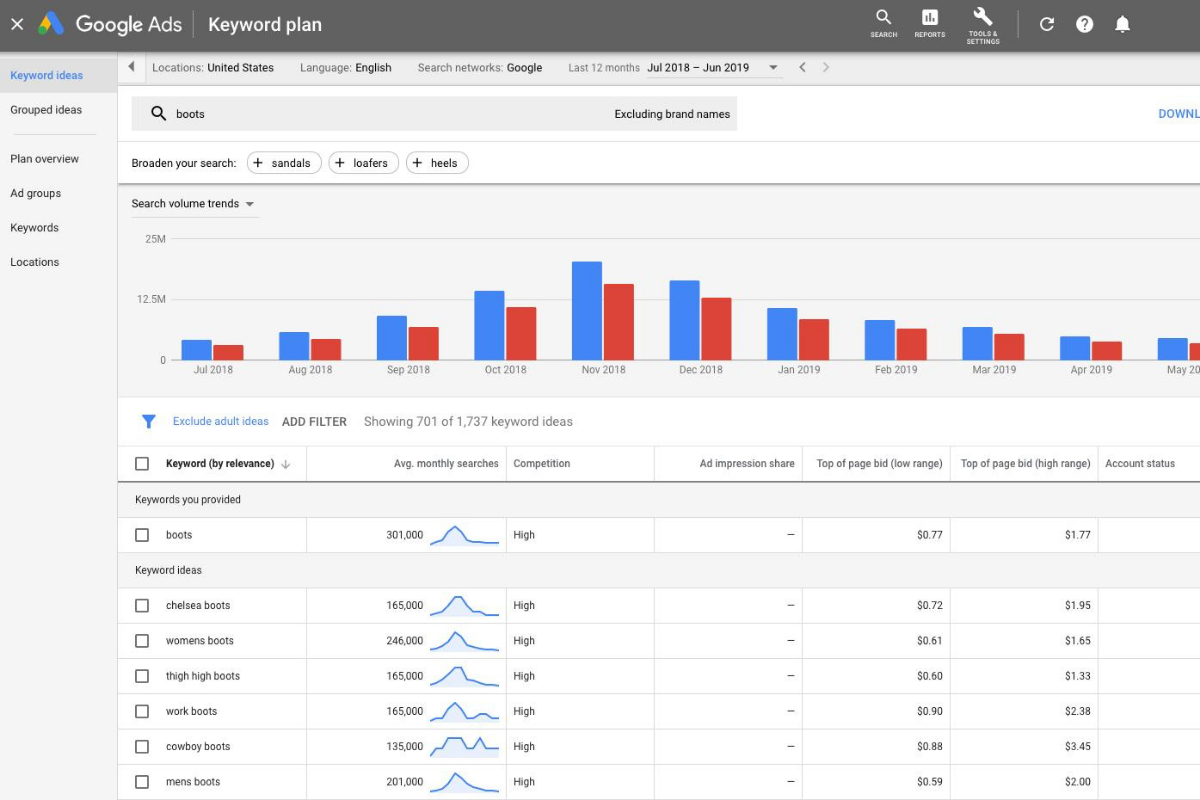This screenshot has height=800, width=1200.
Task: Select the work boots checkbox
Action: coord(142,711)
